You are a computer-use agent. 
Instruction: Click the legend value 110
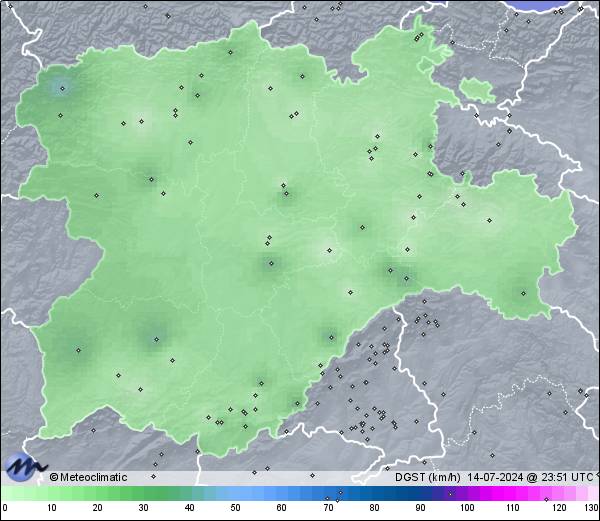[513, 508]
